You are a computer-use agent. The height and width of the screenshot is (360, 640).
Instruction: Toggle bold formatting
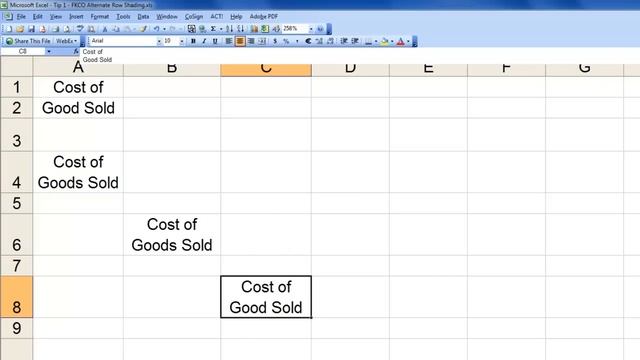(193, 41)
